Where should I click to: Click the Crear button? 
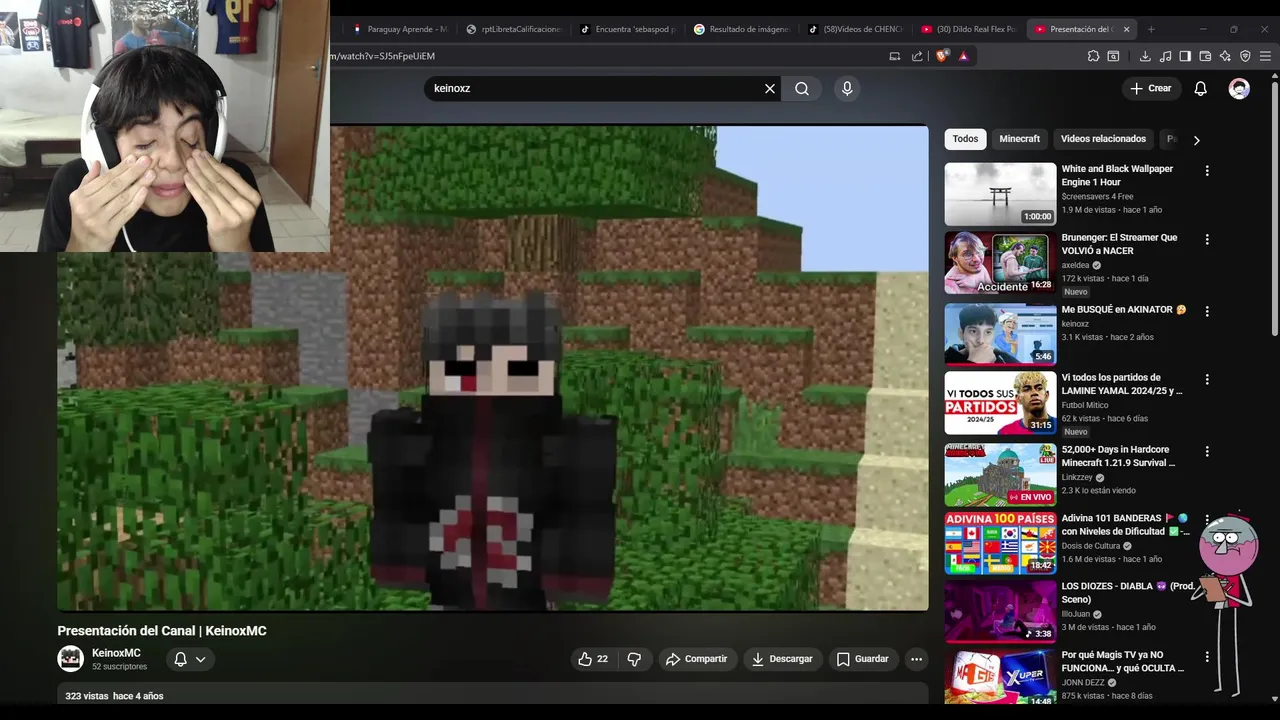(x=1150, y=88)
